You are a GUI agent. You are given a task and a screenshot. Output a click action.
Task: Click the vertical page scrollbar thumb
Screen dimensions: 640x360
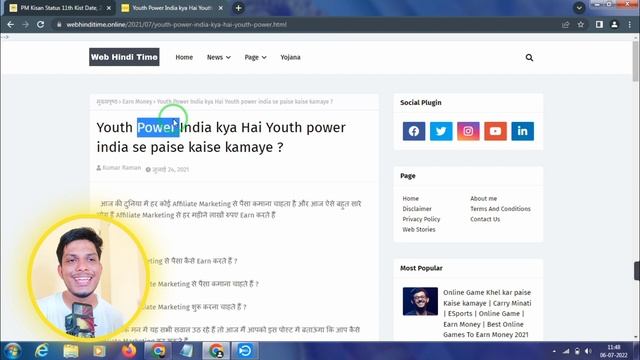(636, 61)
